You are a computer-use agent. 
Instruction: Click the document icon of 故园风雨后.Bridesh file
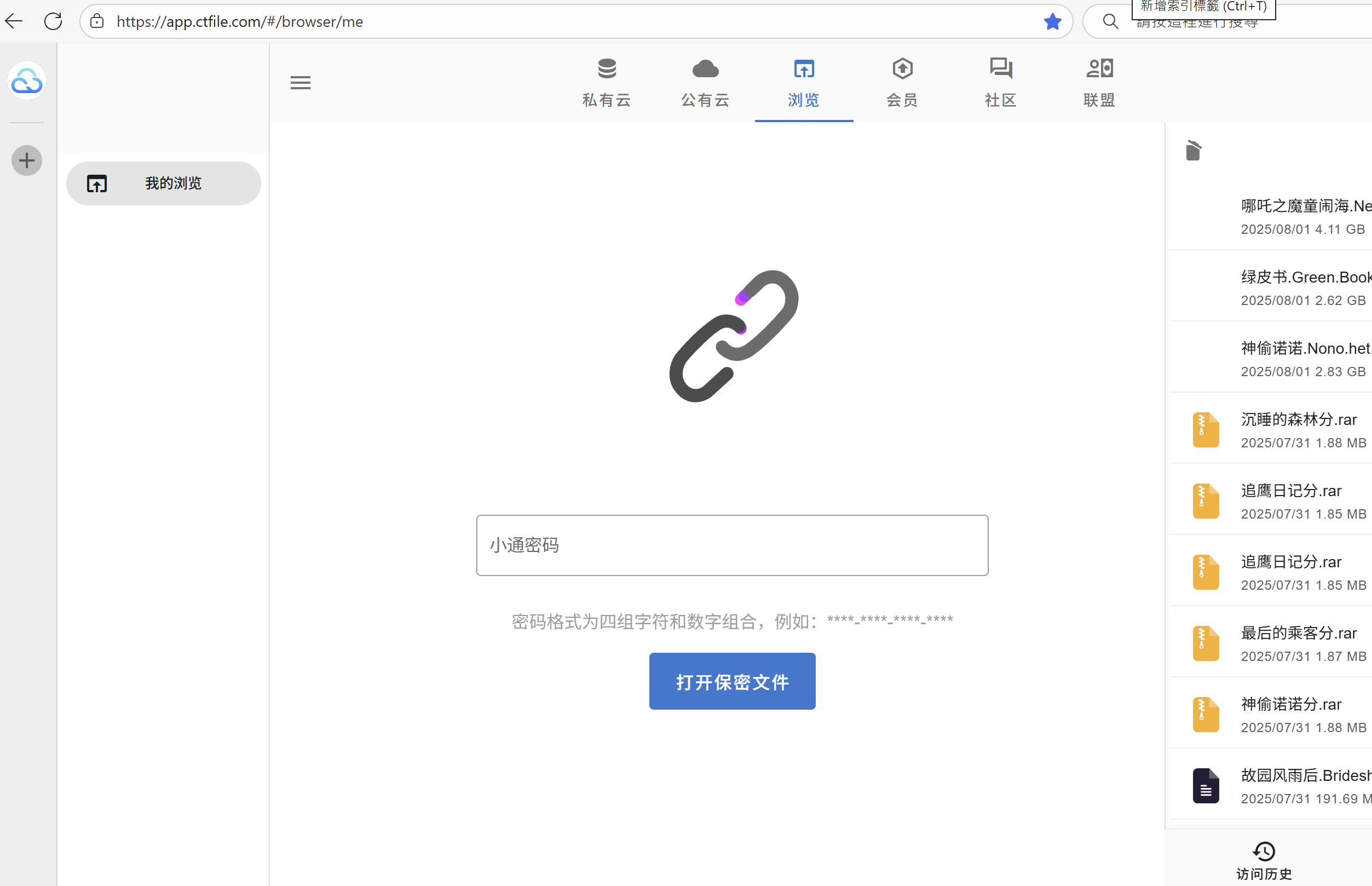(1206, 785)
